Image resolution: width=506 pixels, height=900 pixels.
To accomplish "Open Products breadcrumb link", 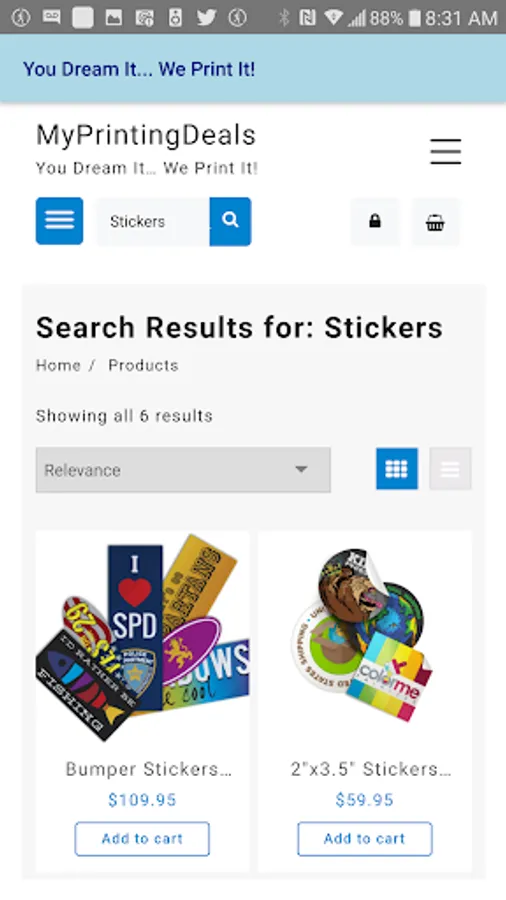I will pos(143,366).
